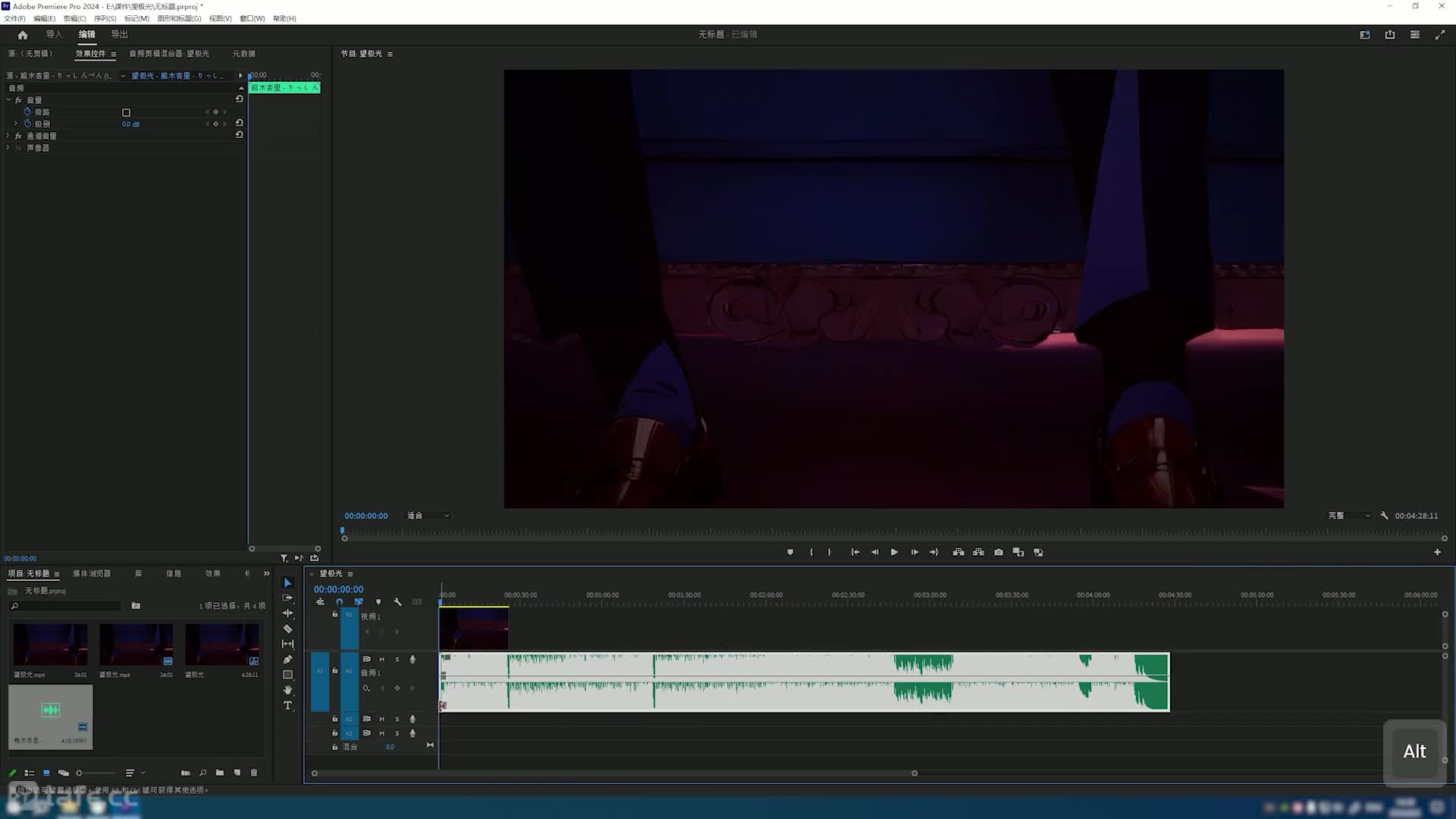Image resolution: width=1456 pixels, height=819 pixels.
Task: Select the Pen tool
Action: tap(287, 660)
